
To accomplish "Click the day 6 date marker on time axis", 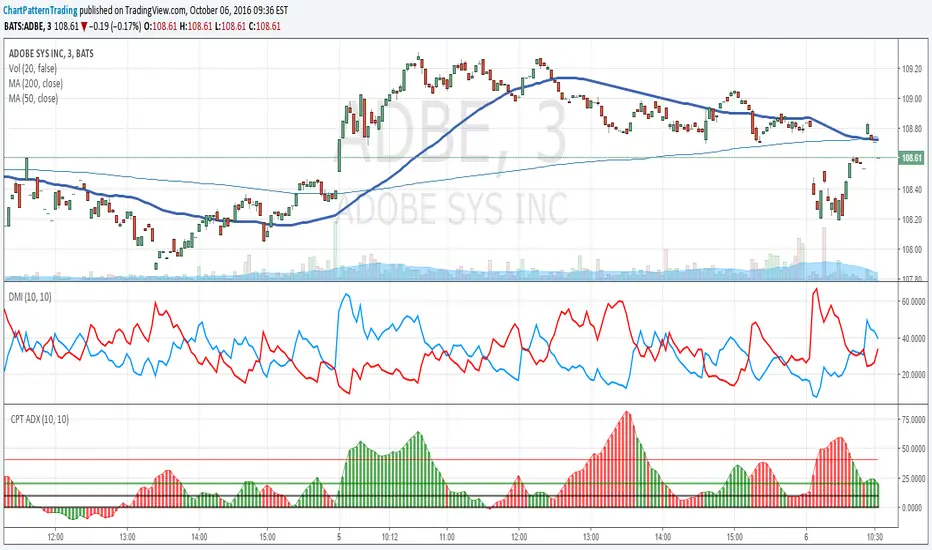I will click(806, 537).
